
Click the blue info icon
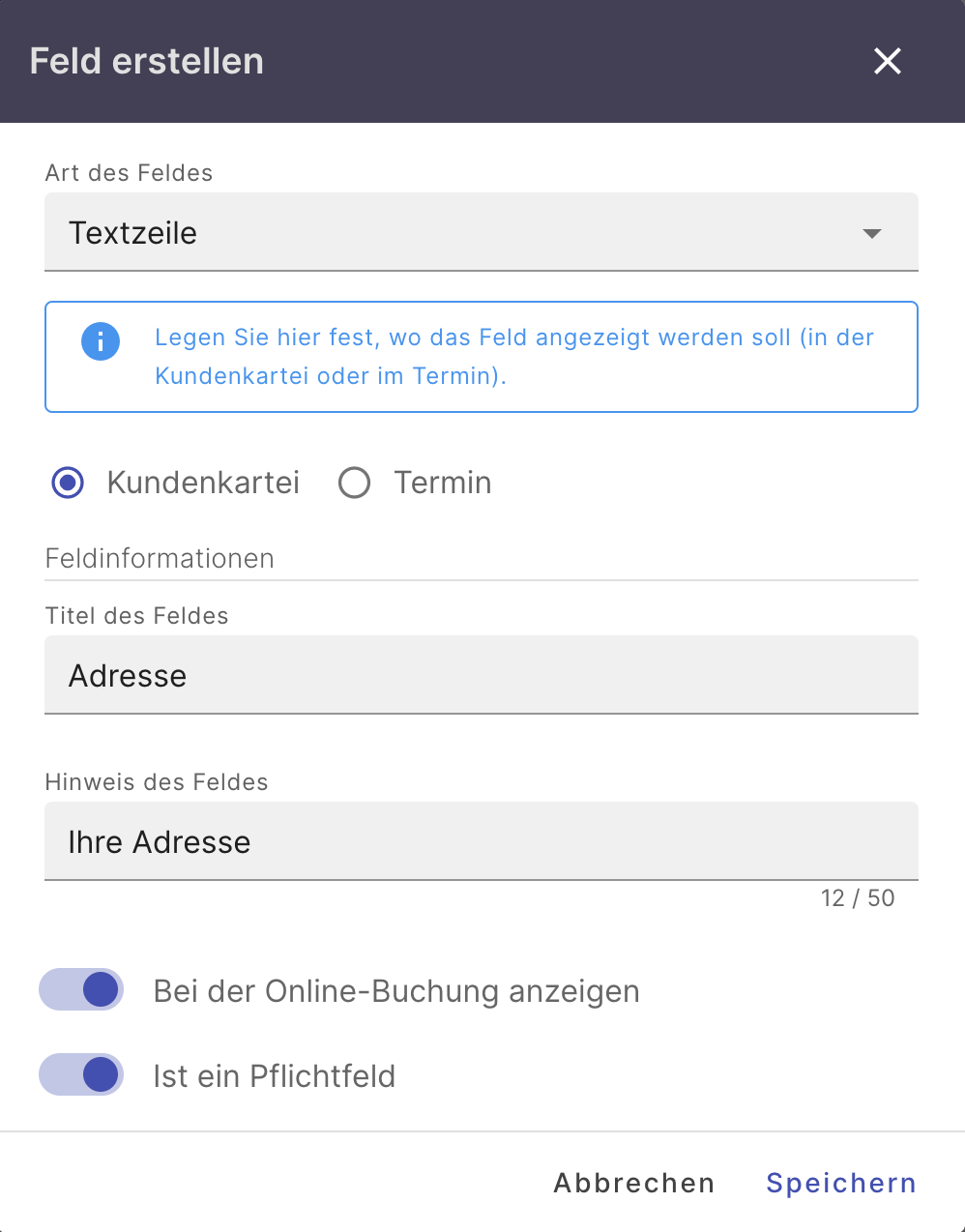[x=100, y=341]
